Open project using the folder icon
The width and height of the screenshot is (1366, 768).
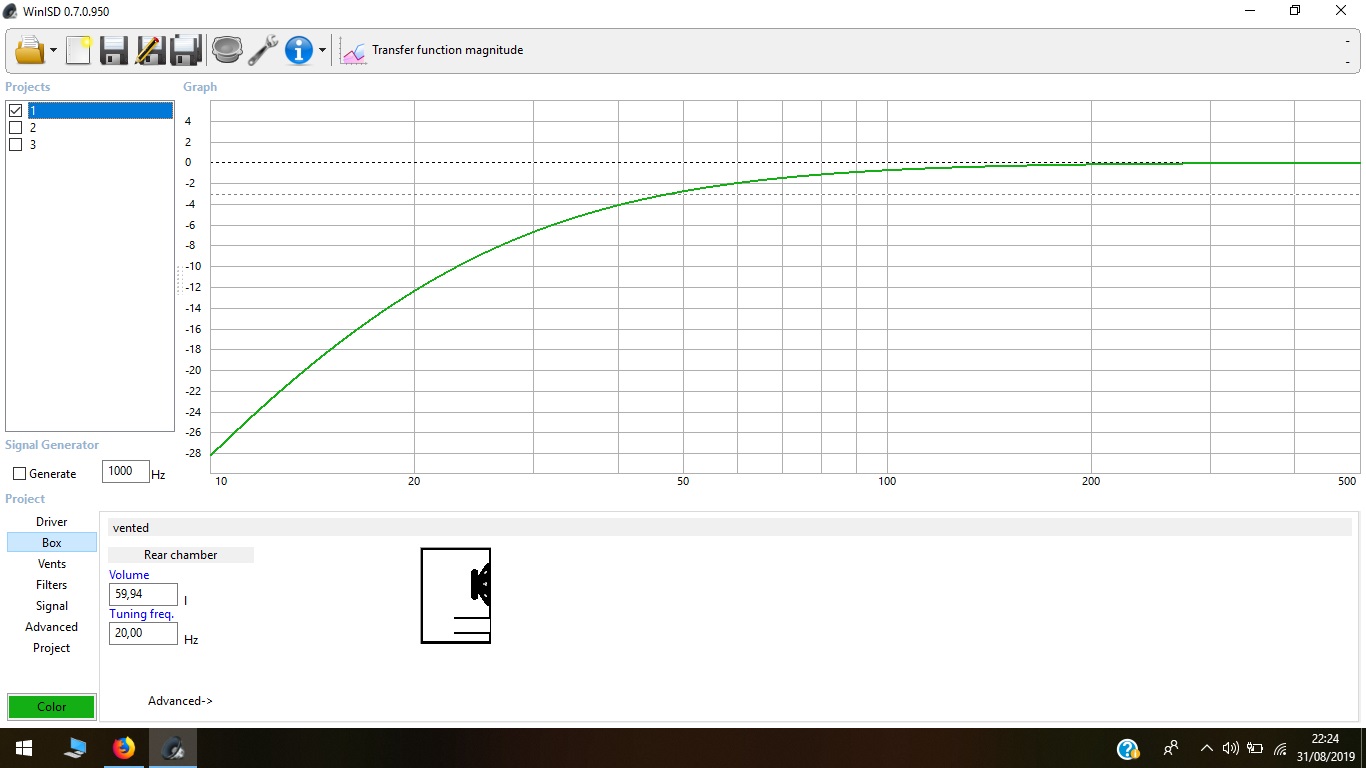(30, 50)
